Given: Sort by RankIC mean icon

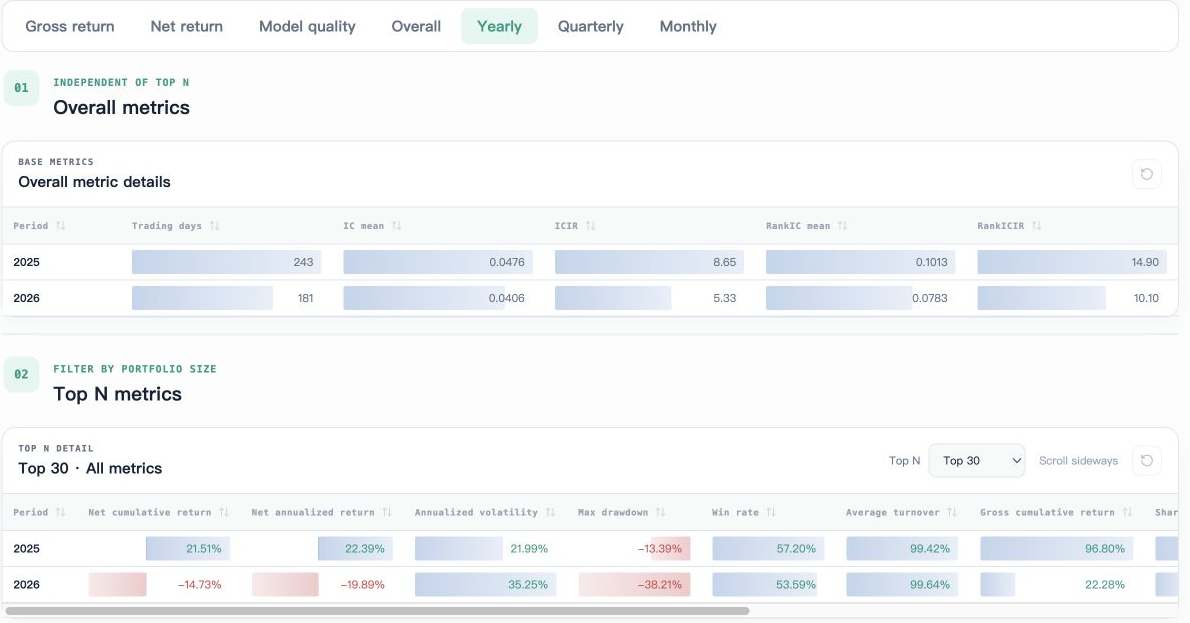Looking at the screenshot, I should click(x=842, y=226).
